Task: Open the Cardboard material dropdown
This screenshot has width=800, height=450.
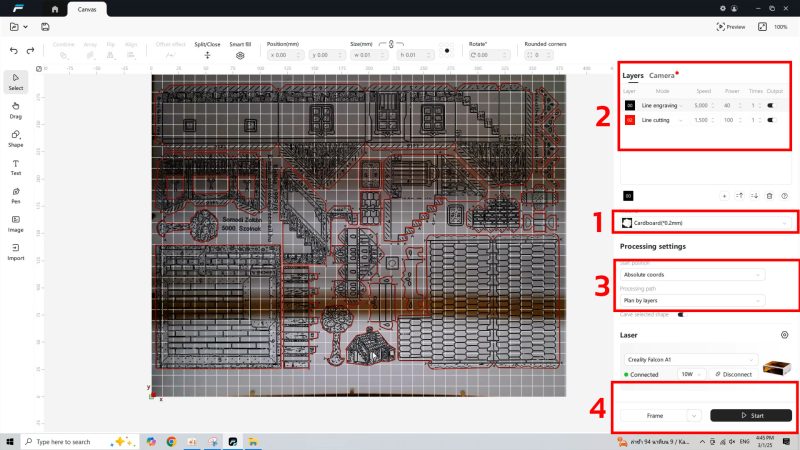Action: 705,223
